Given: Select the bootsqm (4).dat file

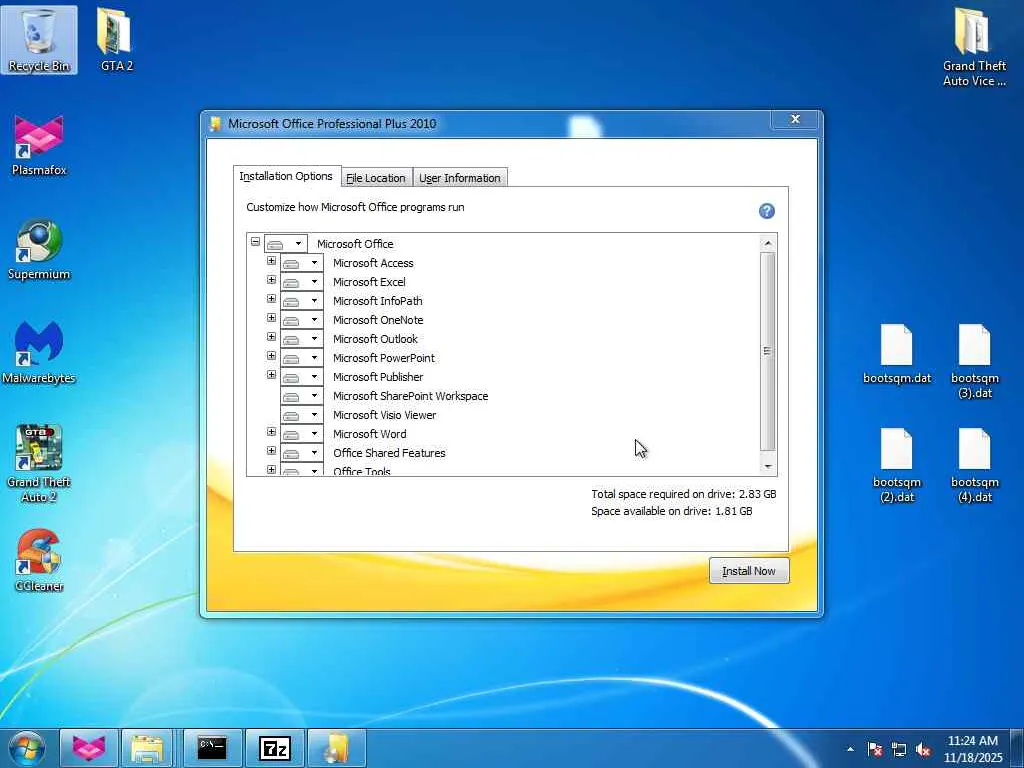Looking at the screenshot, I should point(974,465).
